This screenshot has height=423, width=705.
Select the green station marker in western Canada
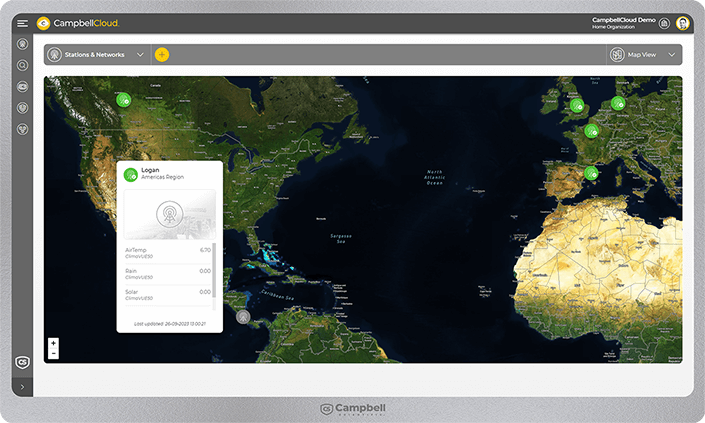(123, 99)
